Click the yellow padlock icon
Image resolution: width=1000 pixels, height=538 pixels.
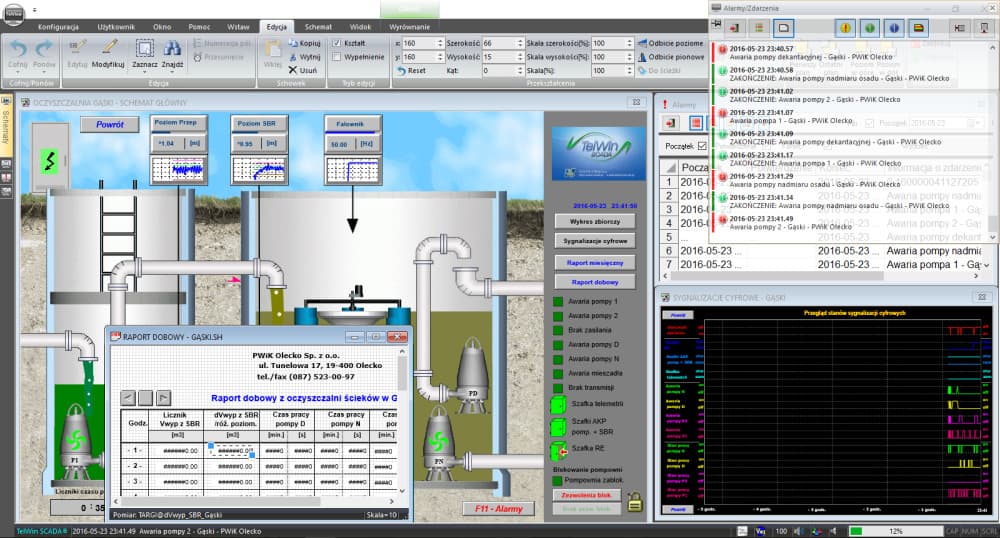tap(635, 502)
